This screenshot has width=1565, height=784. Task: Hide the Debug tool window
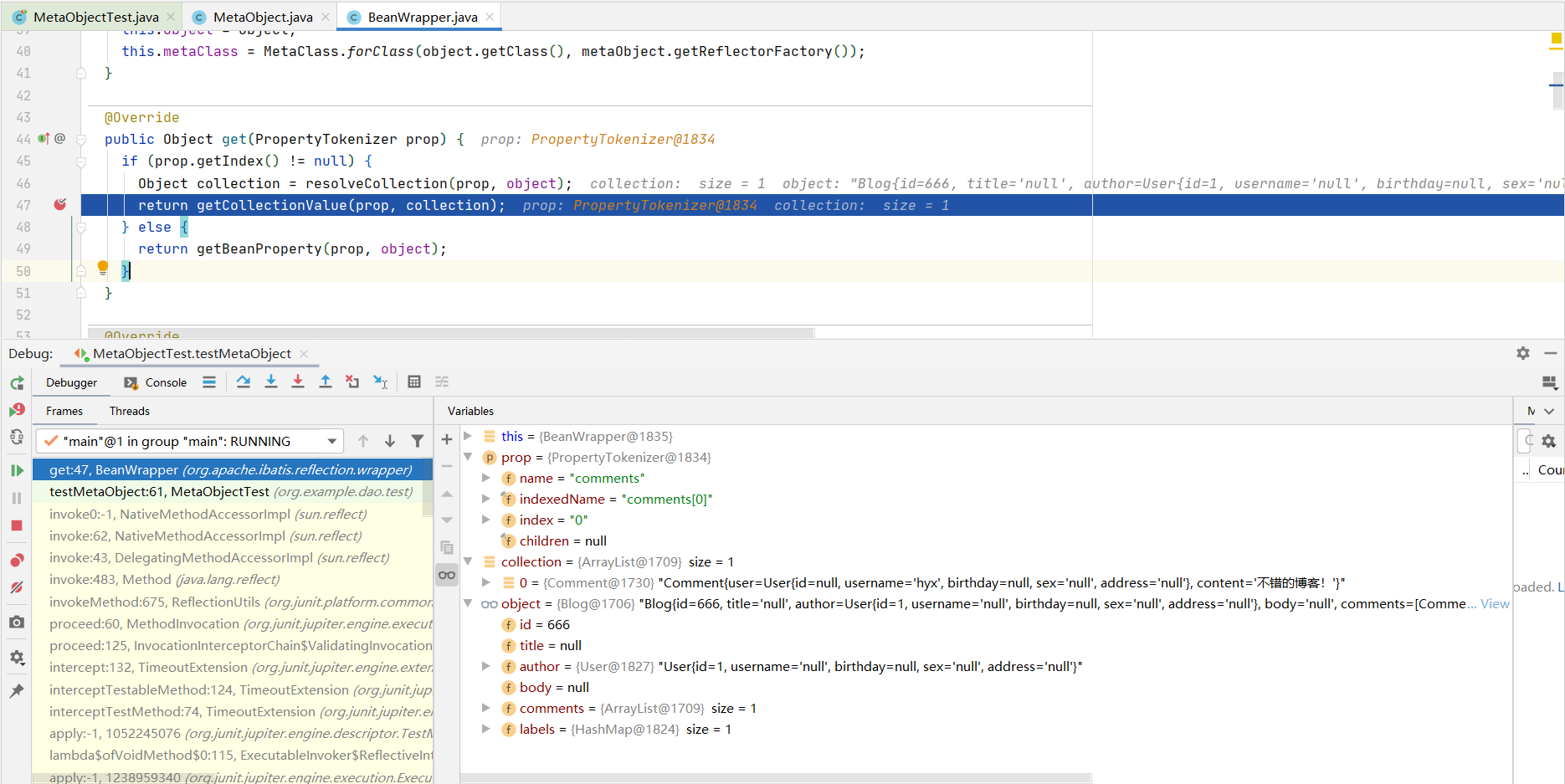[1551, 353]
